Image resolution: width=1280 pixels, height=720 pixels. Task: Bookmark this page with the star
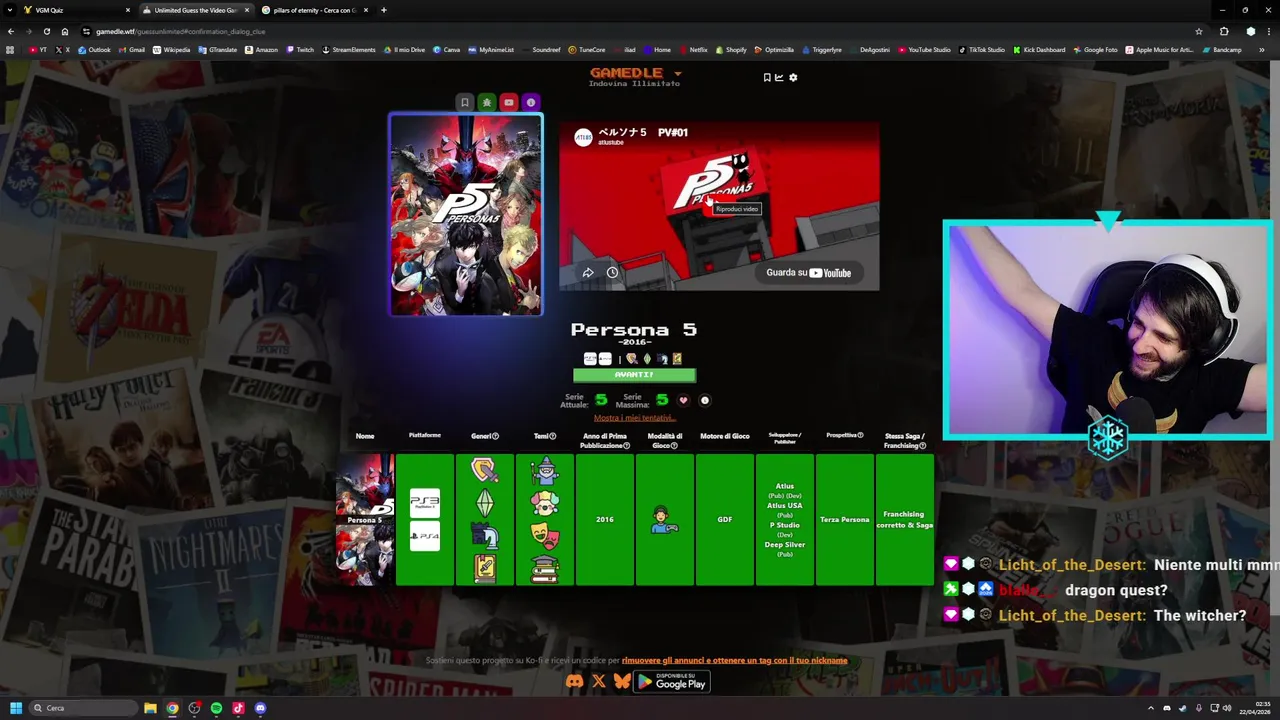1199,31
